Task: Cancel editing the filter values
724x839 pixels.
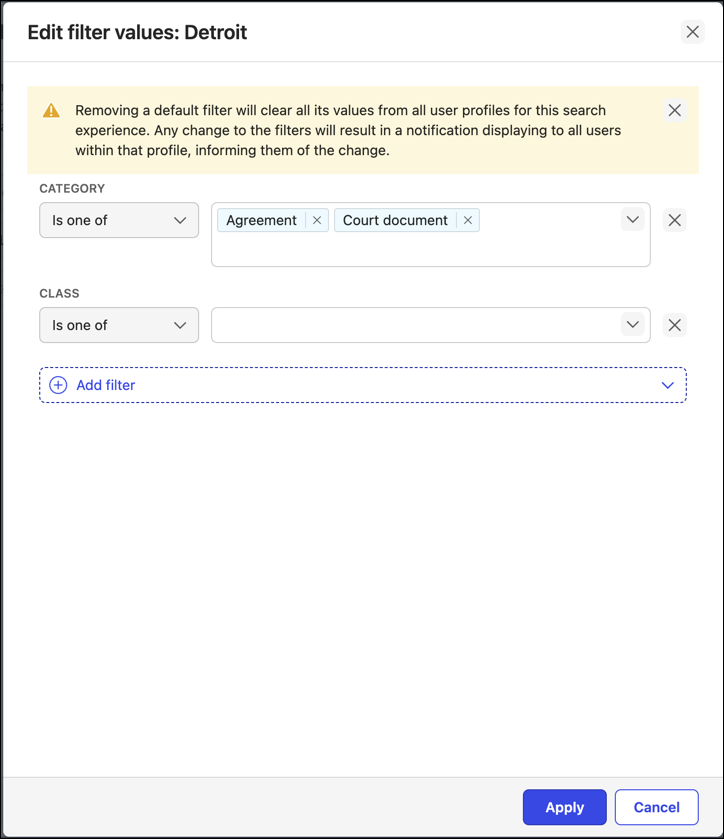Action: (x=656, y=807)
